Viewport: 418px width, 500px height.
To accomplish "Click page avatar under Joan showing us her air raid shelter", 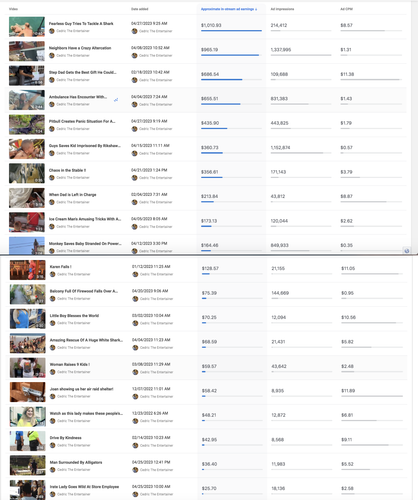I will click(x=52, y=396).
